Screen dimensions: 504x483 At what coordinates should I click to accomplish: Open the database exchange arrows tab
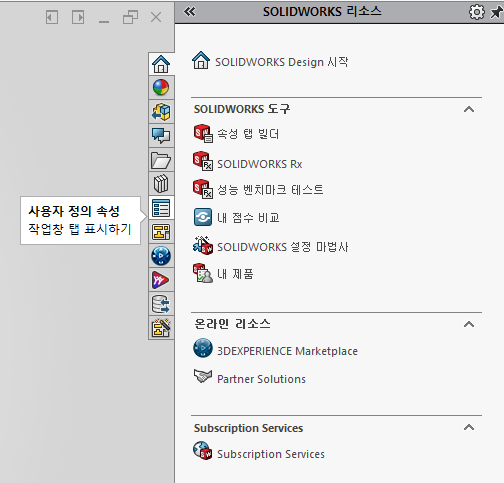point(161,304)
